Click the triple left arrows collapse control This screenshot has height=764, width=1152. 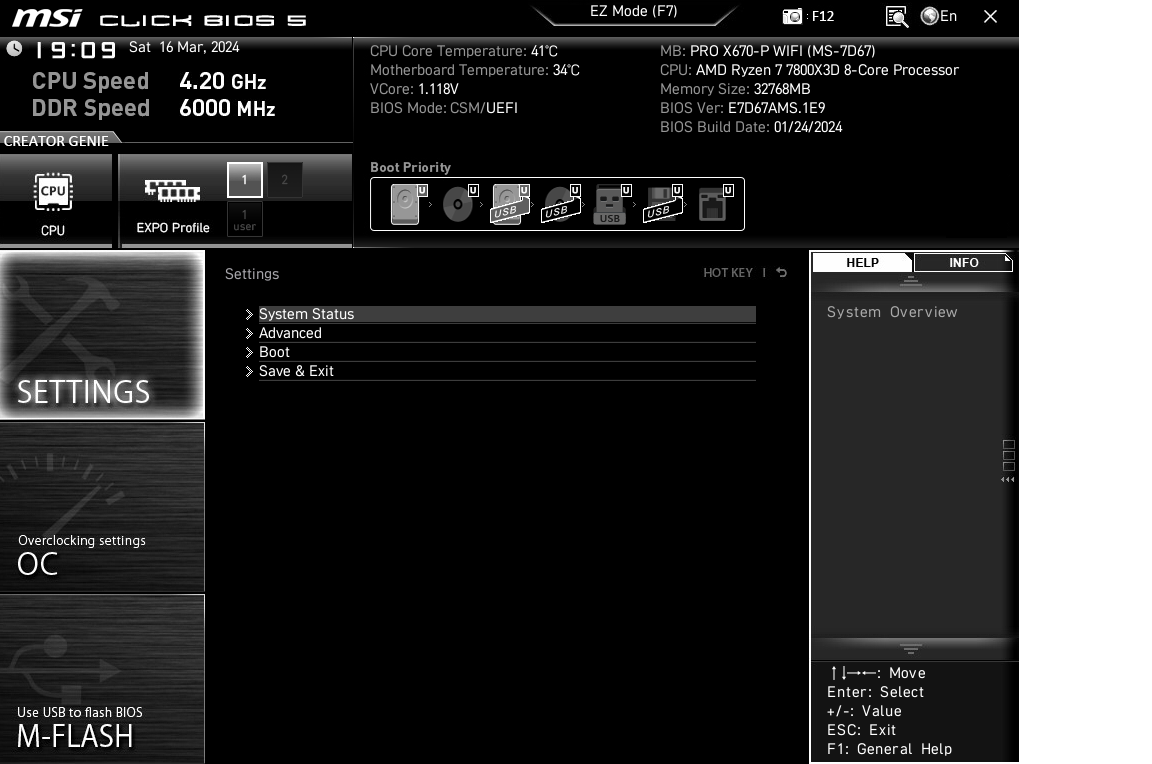click(x=1007, y=480)
